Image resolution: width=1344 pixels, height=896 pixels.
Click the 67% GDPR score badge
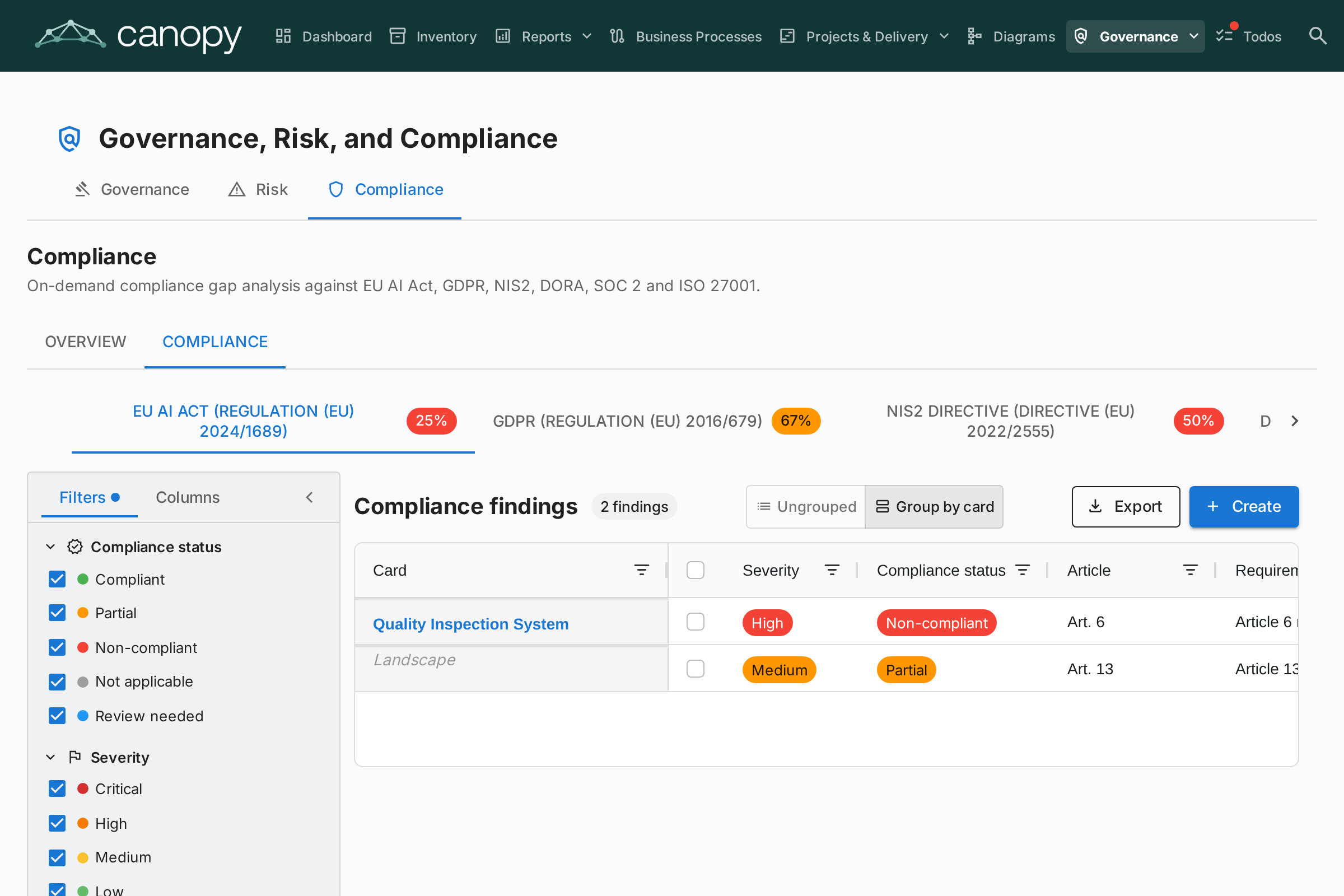tap(795, 421)
